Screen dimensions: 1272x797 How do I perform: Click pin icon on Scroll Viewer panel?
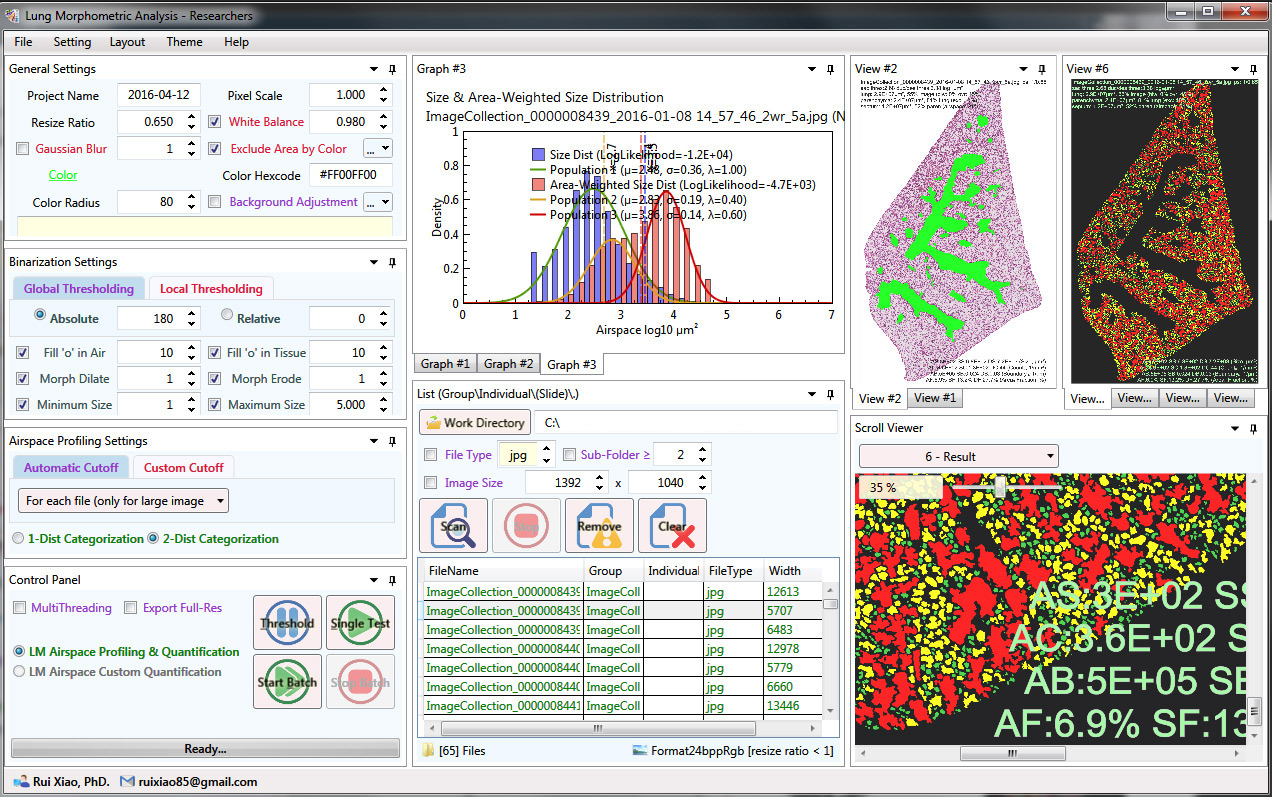tap(1252, 428)
